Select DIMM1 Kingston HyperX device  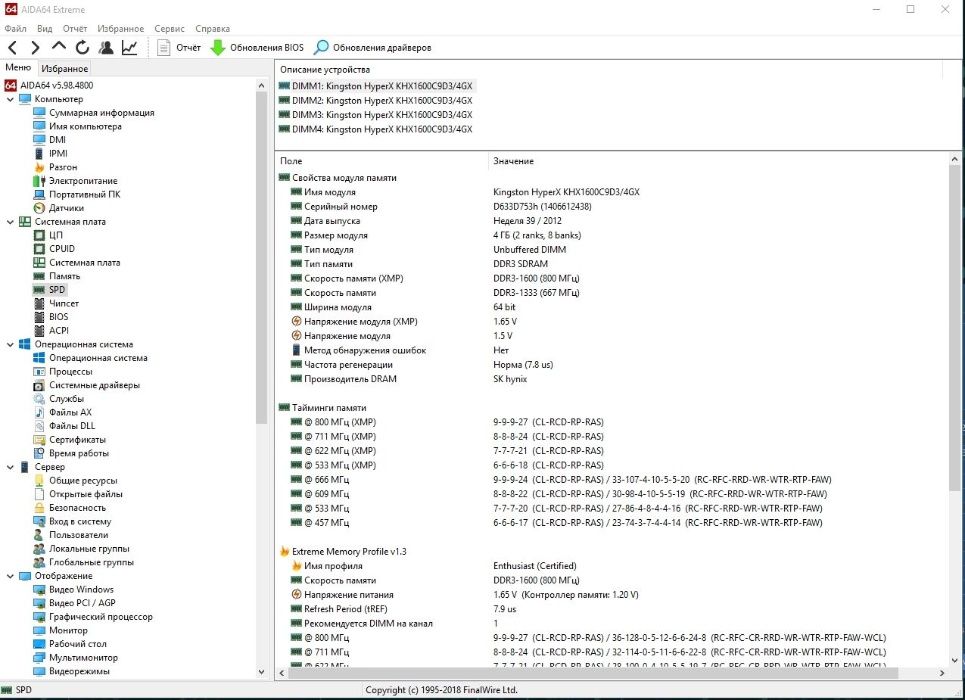pos(376,86)
